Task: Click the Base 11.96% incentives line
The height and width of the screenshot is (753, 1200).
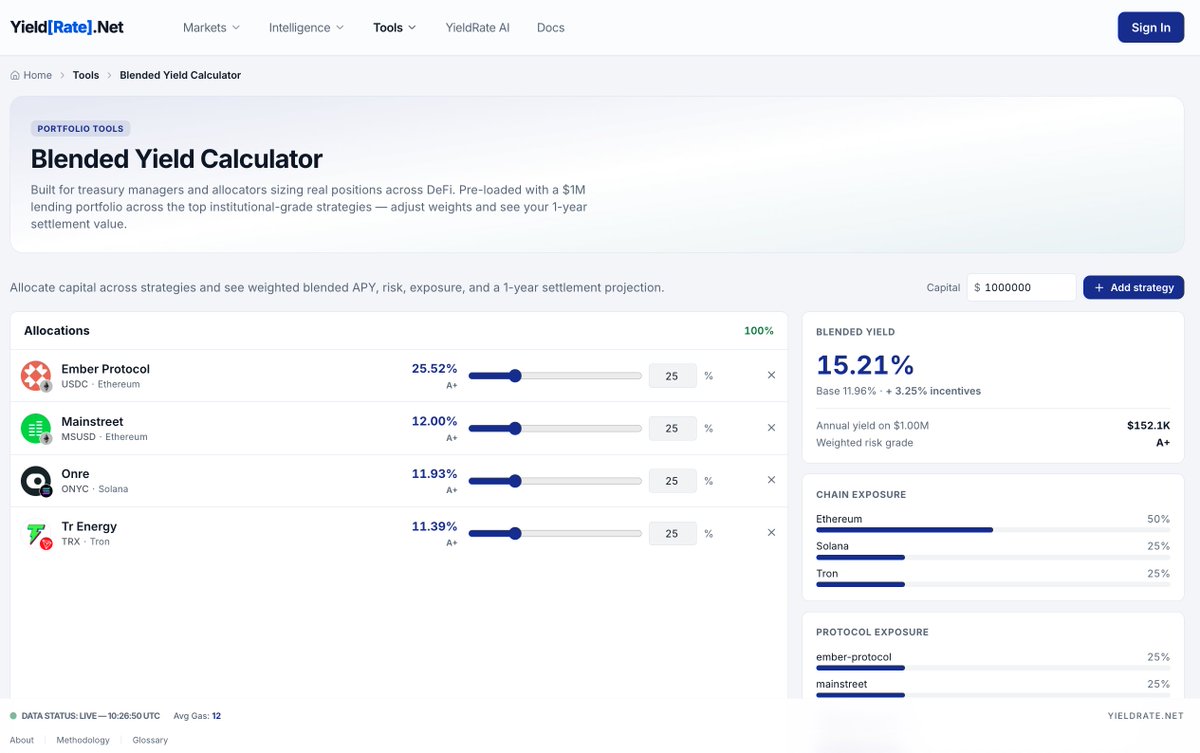Action: (898, 391)
